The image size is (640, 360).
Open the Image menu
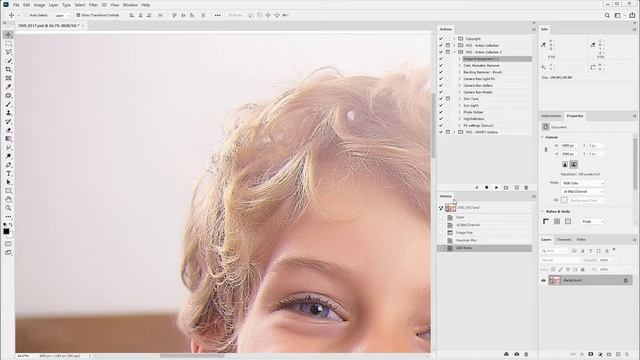click(x=40, y=5)
